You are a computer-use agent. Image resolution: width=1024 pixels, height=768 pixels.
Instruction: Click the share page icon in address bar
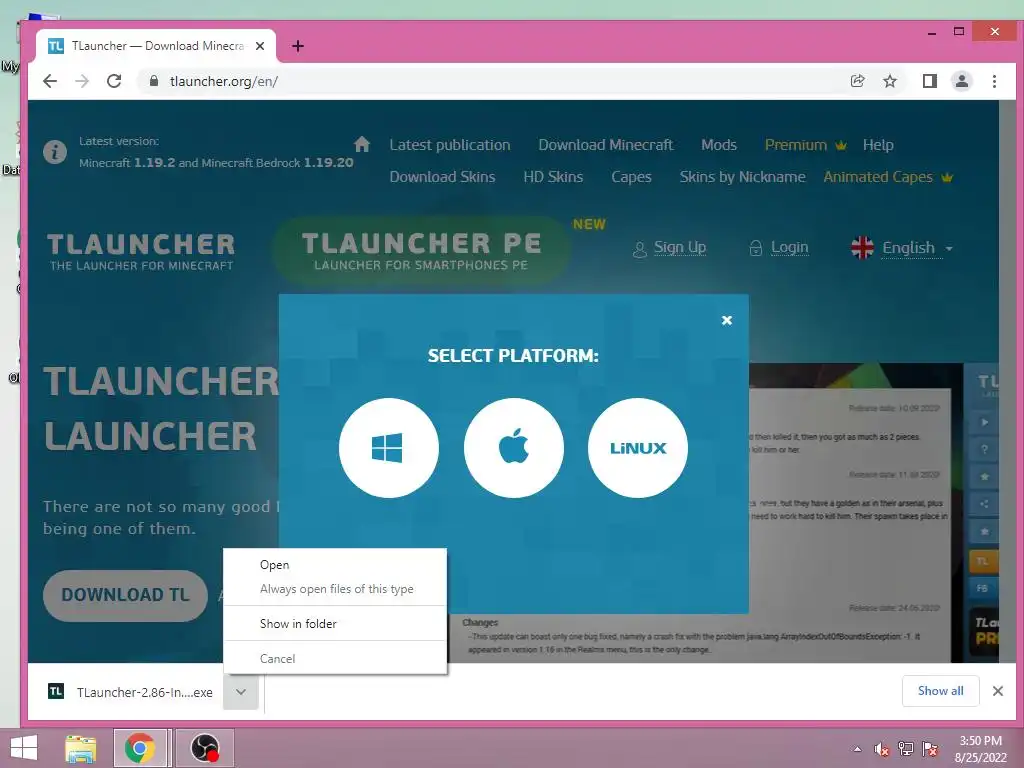[x=857, y=81]
